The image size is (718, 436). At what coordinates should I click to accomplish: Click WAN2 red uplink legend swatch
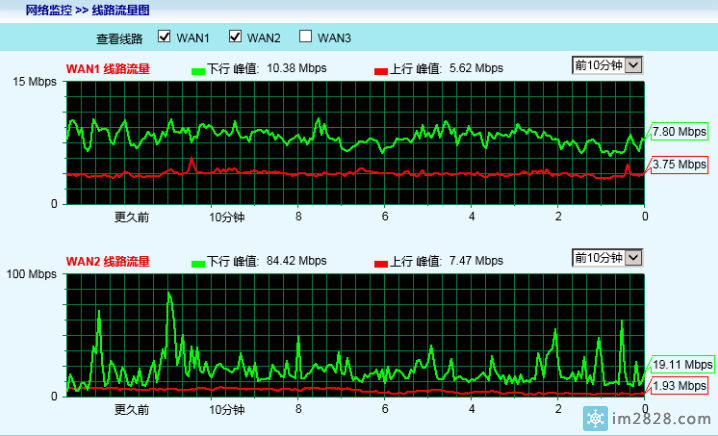click(x=380, y=263)
